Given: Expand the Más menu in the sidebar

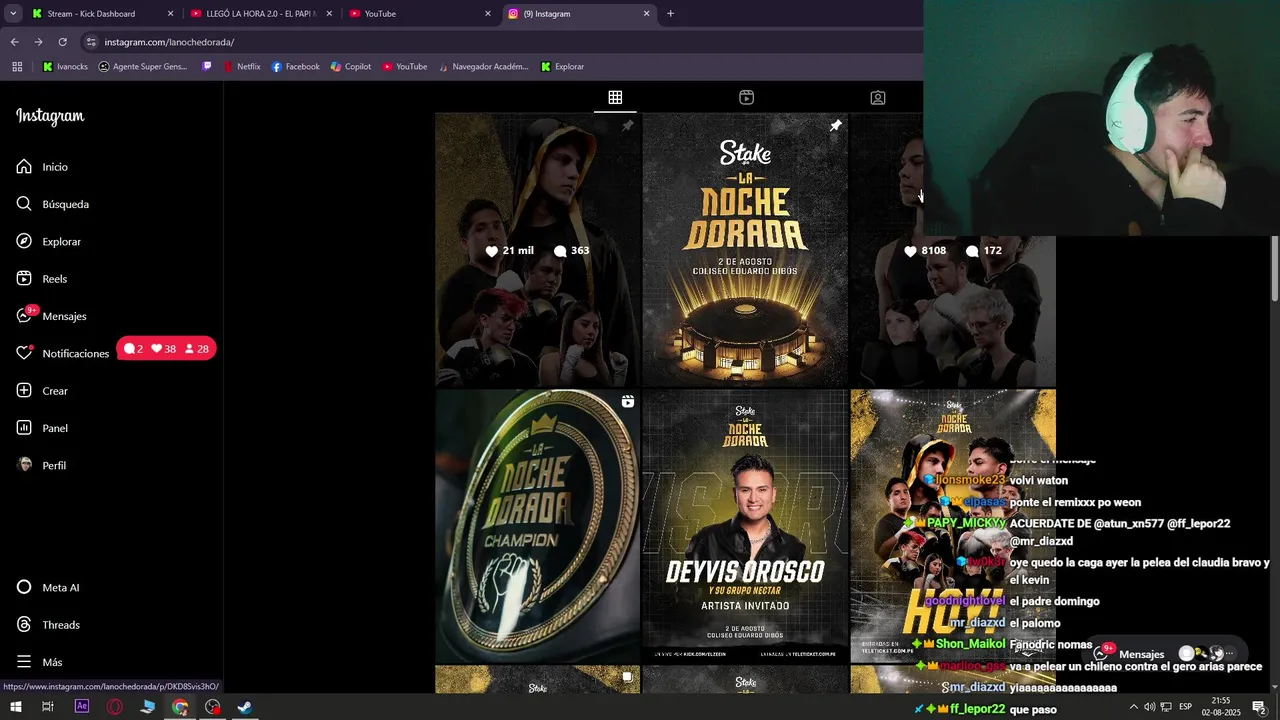Looking at the screenshot, I should (x=39, y=662).
